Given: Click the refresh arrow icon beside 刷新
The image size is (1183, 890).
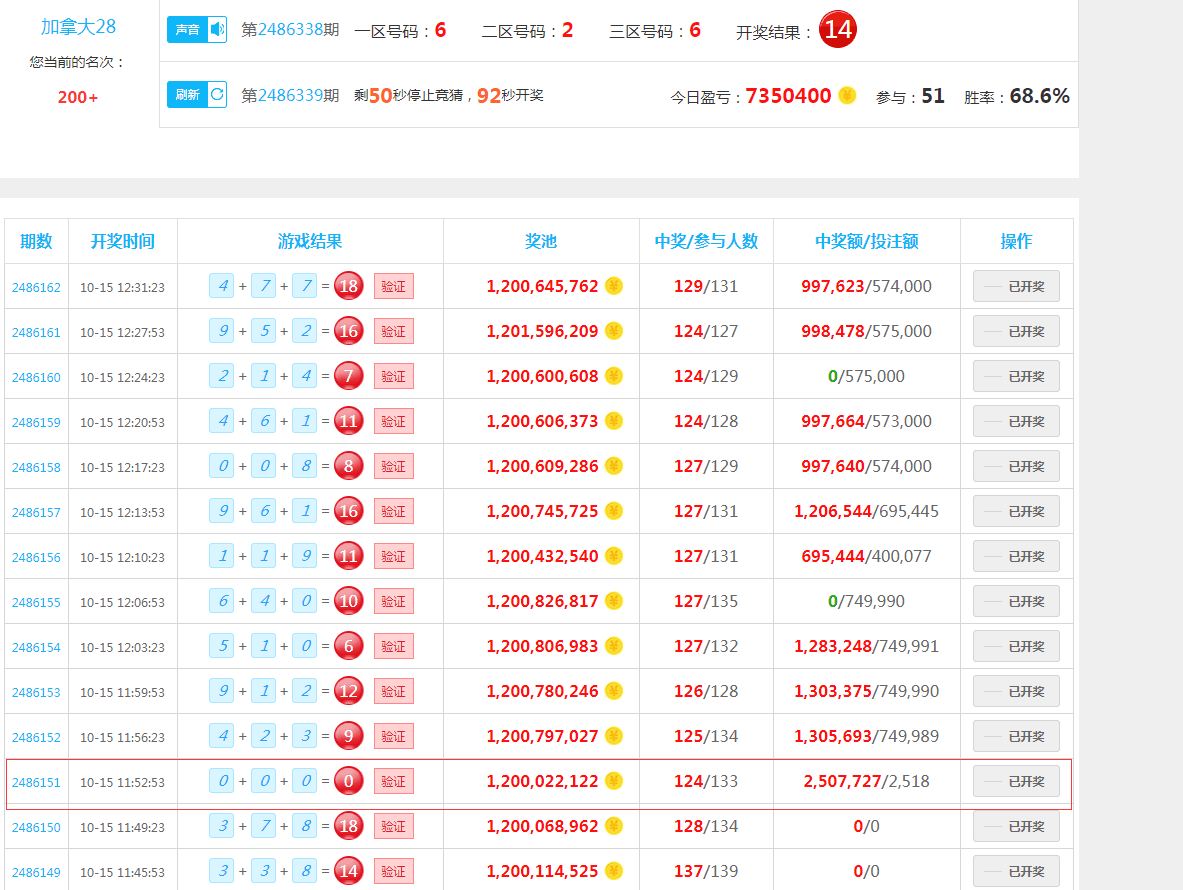Looking at the screenshot, I should 217,94.
